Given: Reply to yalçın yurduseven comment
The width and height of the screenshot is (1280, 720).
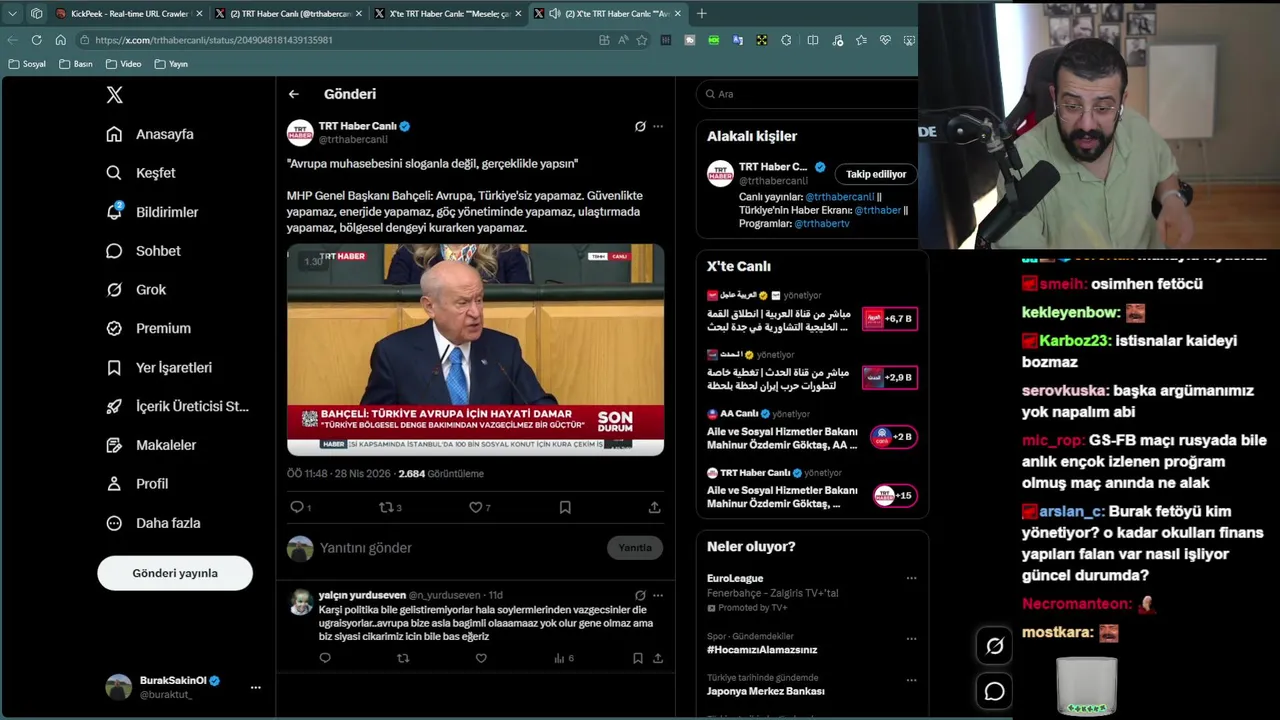Looking at the screenshot, I should pos(325,658).
